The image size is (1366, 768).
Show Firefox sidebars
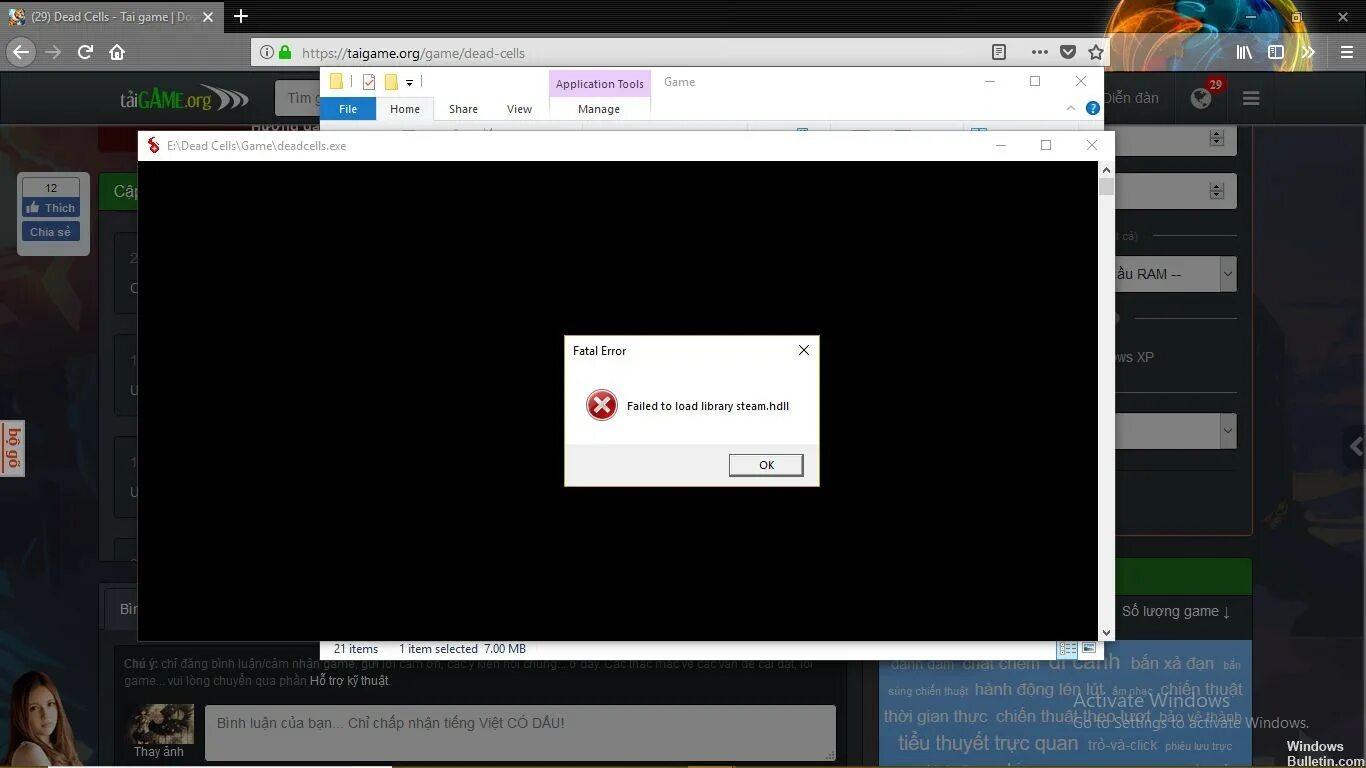[x=1276, y=52]
